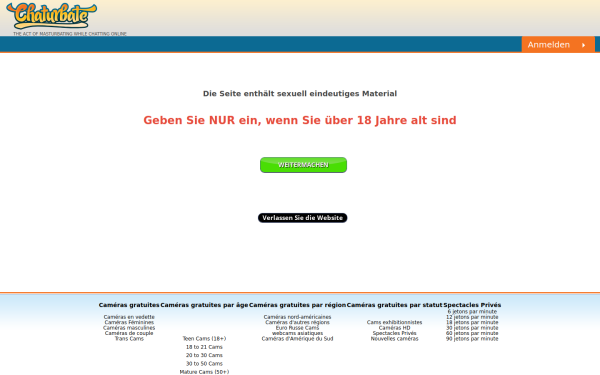Click the green WEITERMACHEN button
Viewport: 600px width, 375px height.
click(303, 165)
